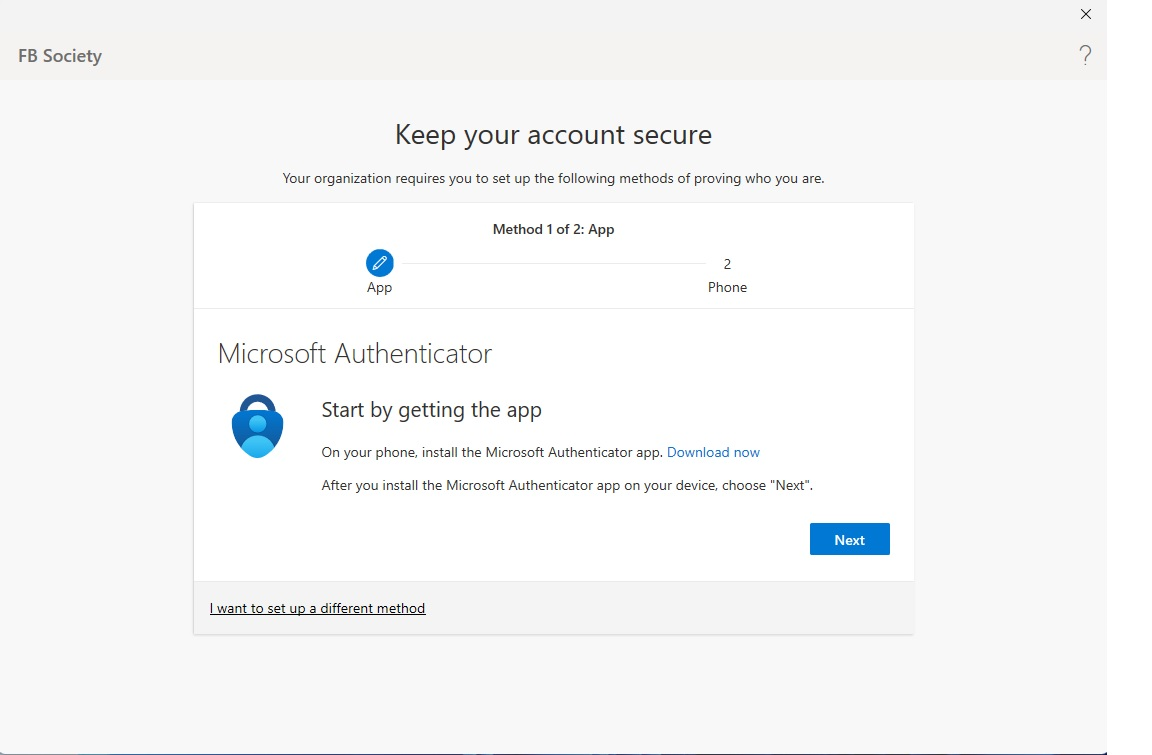This screenshot has height=755, width=1152.
Task: Click the organization requirement description text
Action: point(553,179)
